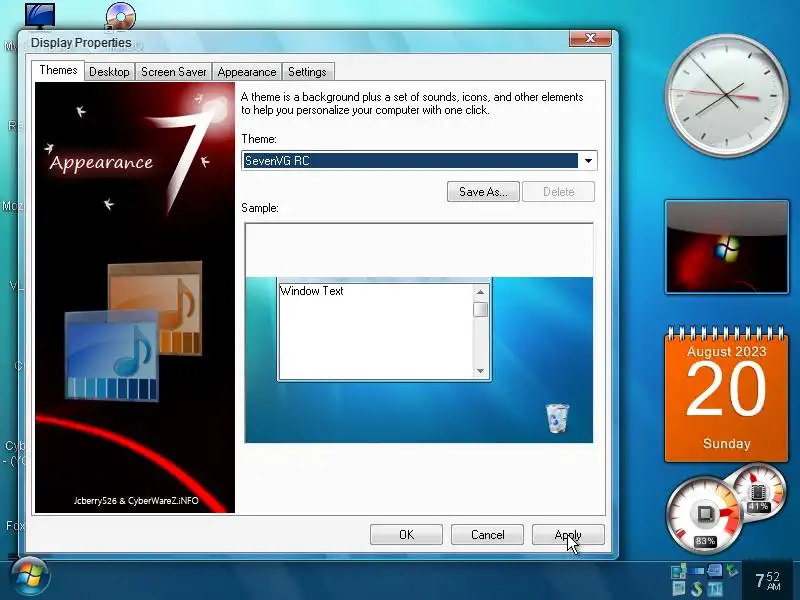Open the Screen Saver tab
Viewport: 800px width, 600px height.
(173, 72)
